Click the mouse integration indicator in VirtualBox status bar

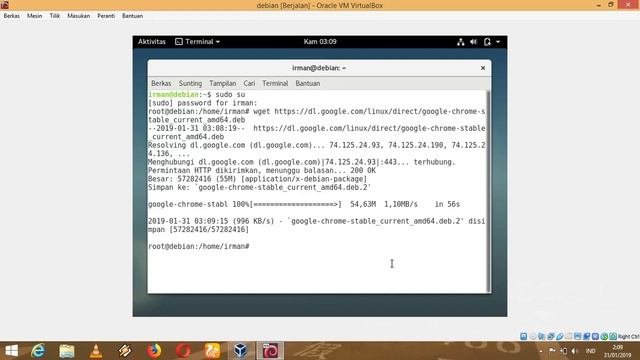[x=604, y=336]
